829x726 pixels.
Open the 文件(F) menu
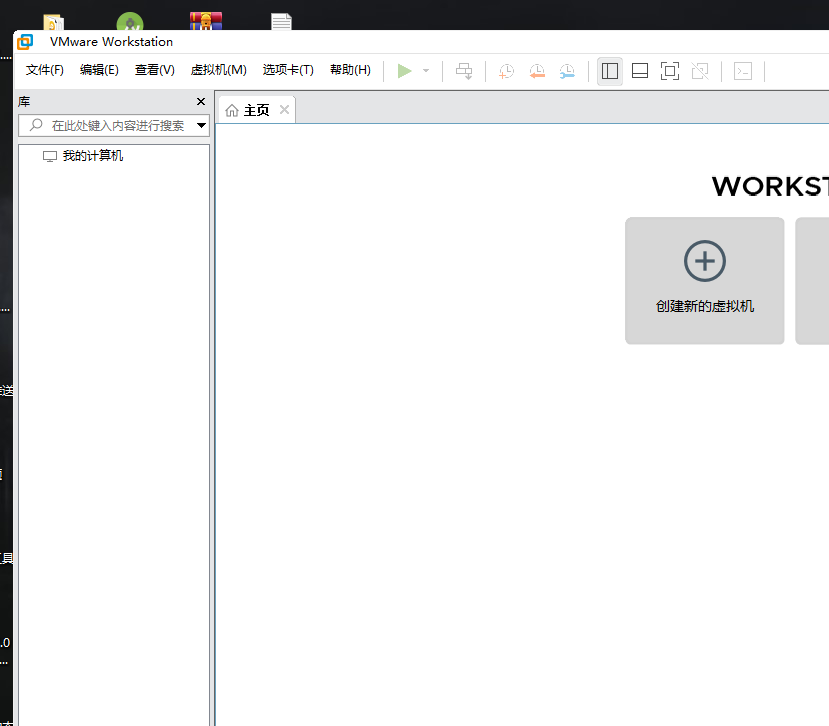pos(44,70)
